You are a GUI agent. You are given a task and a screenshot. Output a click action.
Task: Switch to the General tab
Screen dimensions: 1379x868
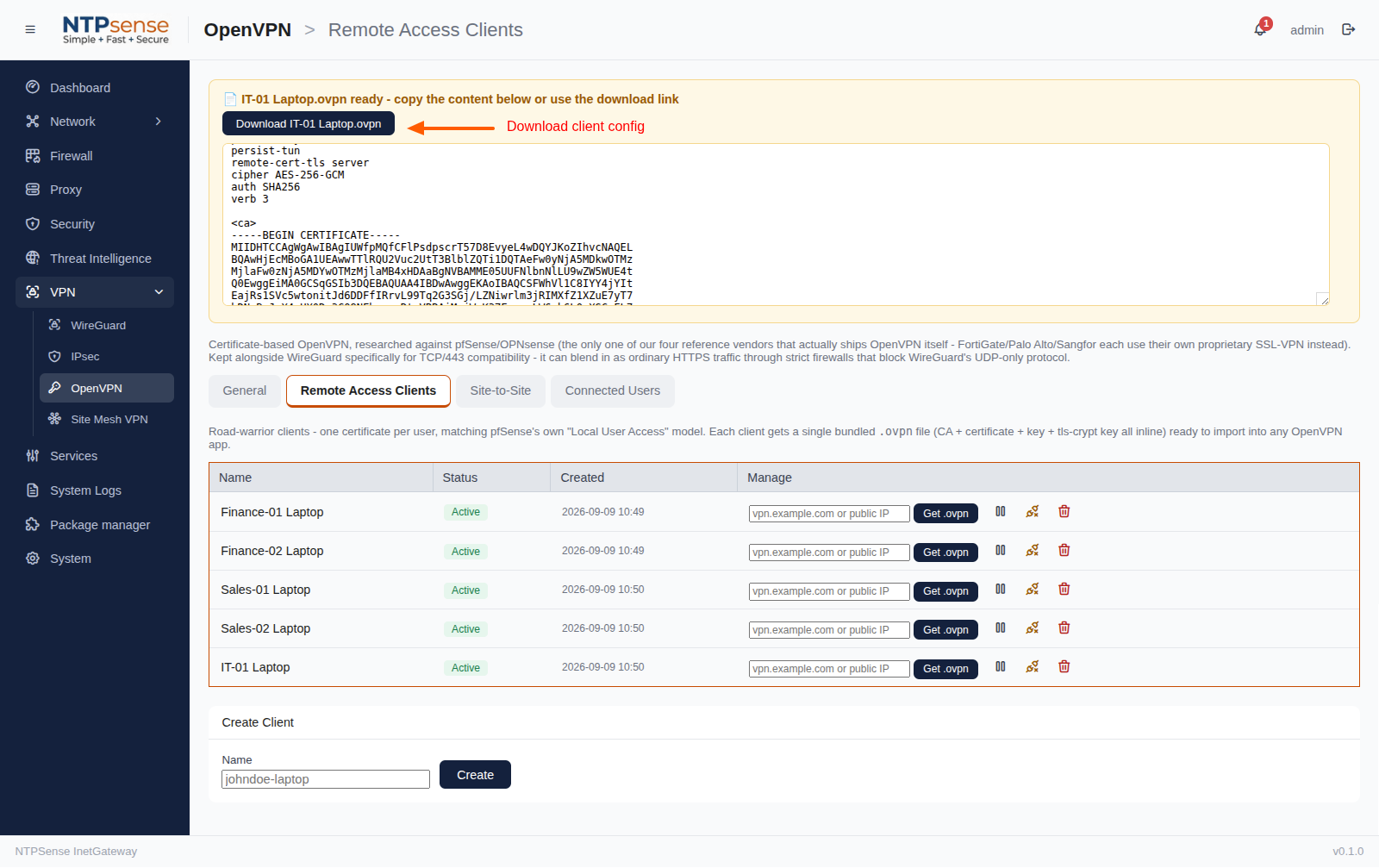pos(245,390)
